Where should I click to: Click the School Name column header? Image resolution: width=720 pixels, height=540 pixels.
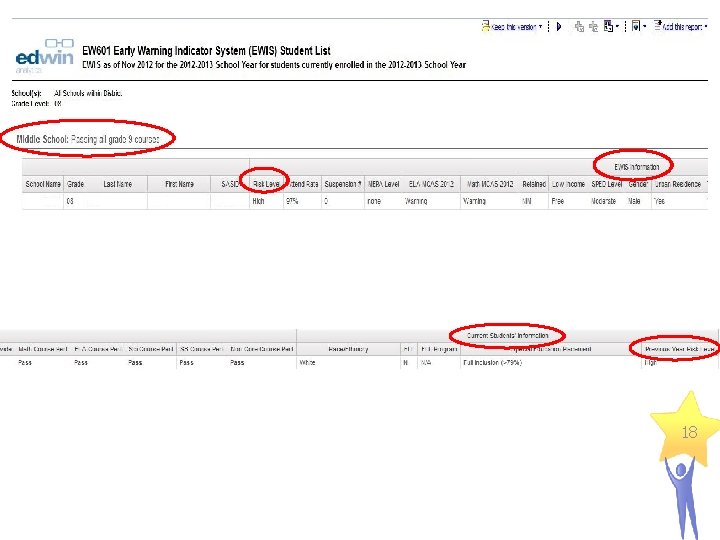43,184
